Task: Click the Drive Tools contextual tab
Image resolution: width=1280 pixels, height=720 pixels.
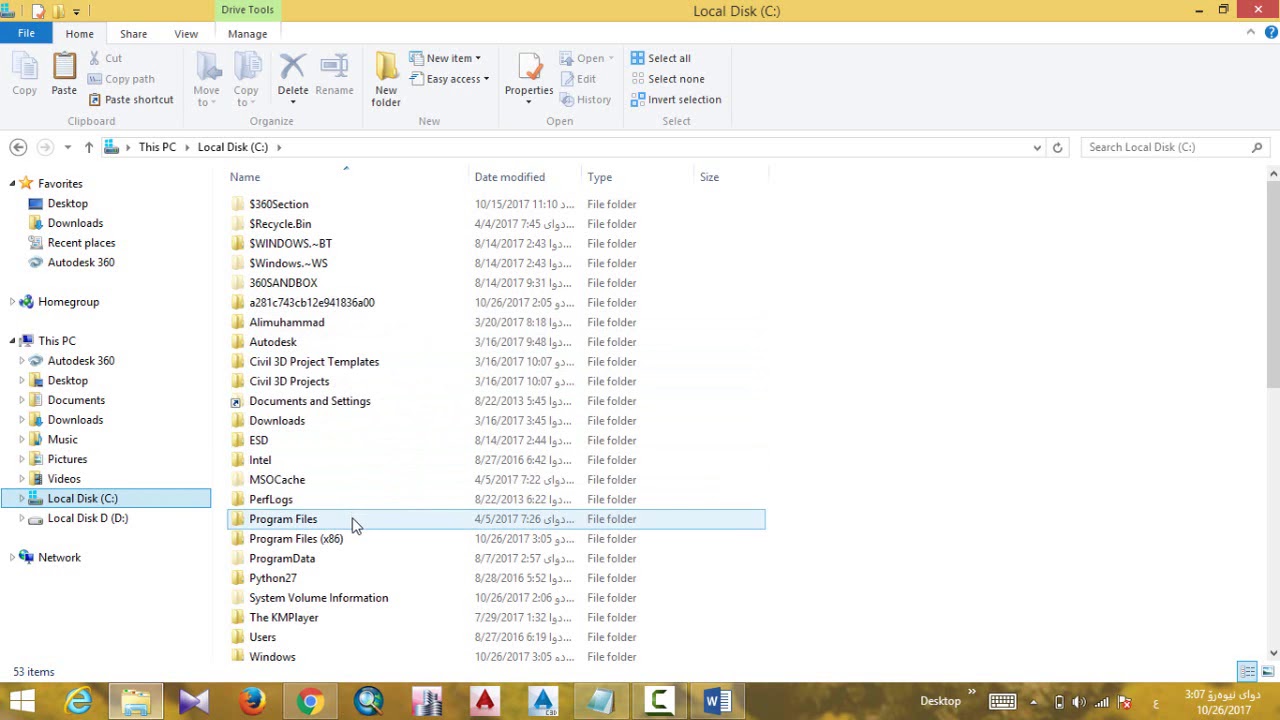Action: coord(247,10)
